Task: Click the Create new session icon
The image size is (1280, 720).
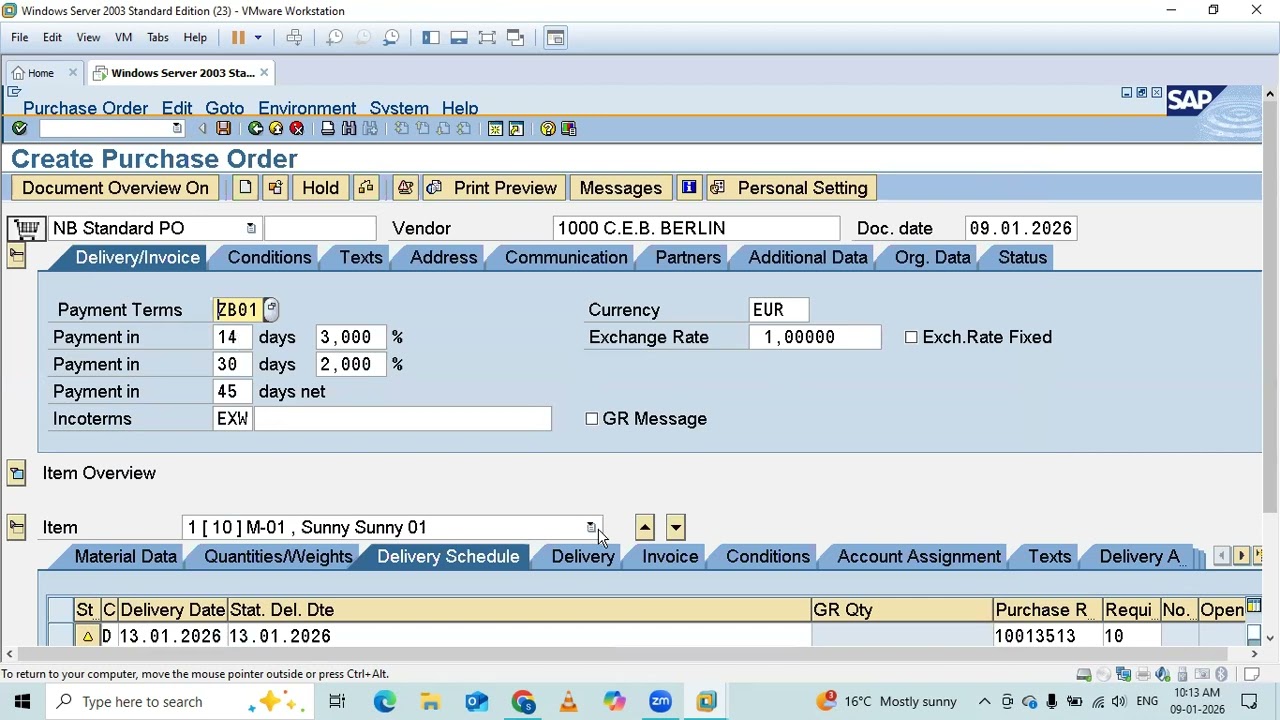Action: click(495, 128)
